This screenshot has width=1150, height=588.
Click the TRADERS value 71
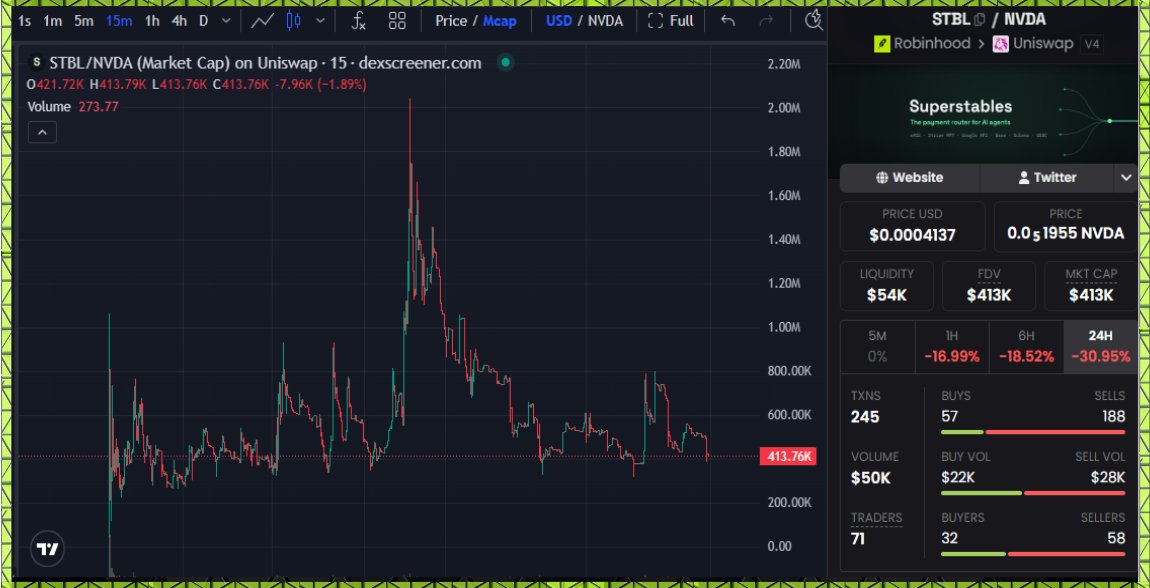click(x=857, y=539)
